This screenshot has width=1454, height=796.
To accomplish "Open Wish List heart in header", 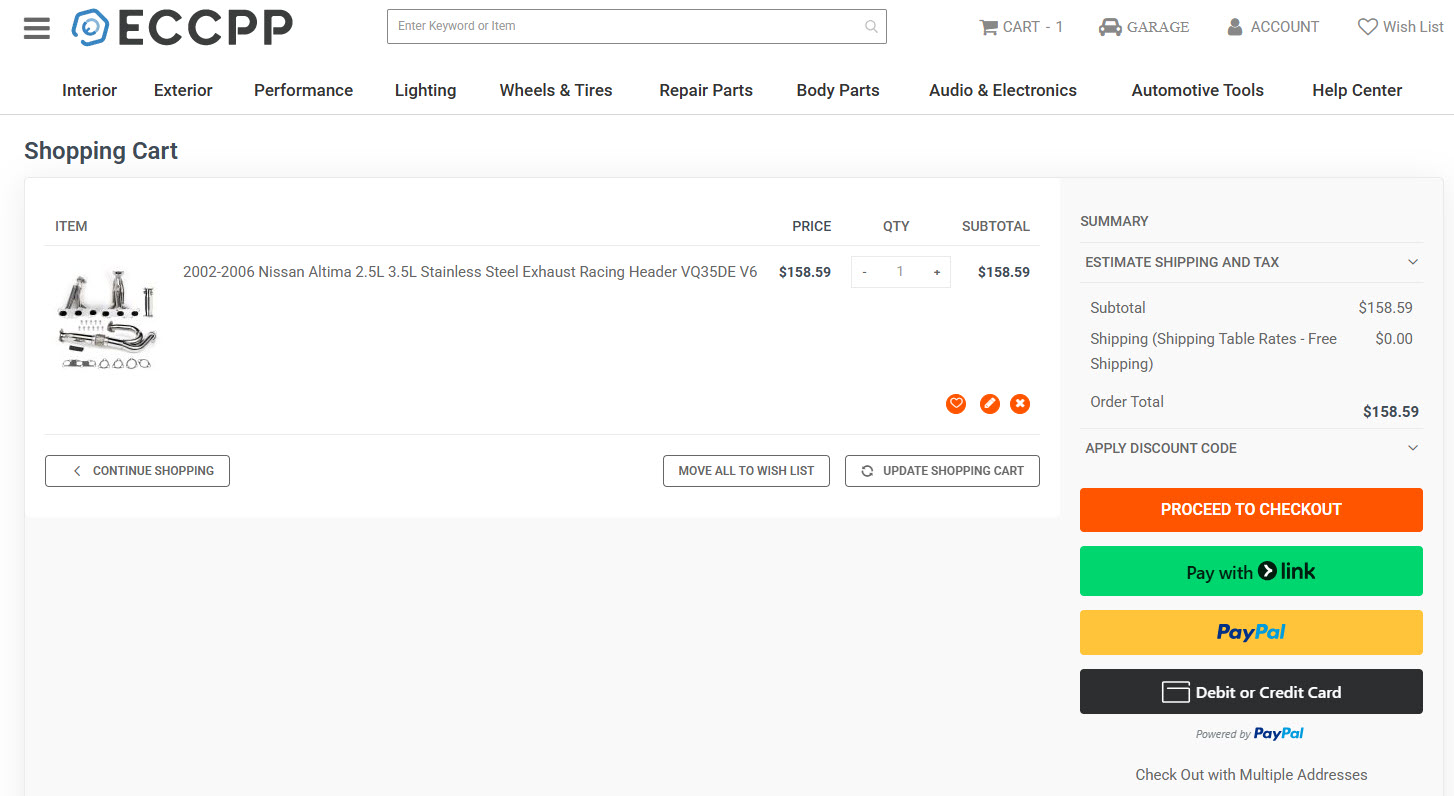I will point(1367,28).
